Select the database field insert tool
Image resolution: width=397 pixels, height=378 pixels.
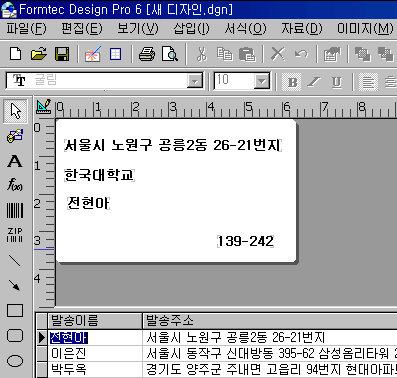tap(15, 136)
